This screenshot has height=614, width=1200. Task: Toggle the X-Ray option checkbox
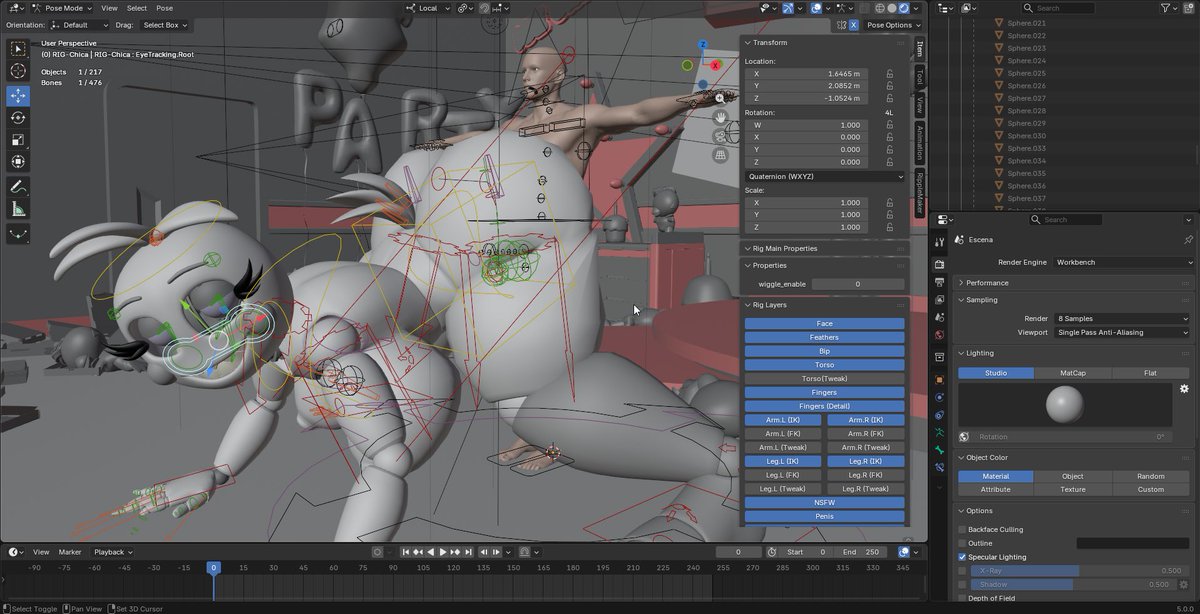[962, 571]
